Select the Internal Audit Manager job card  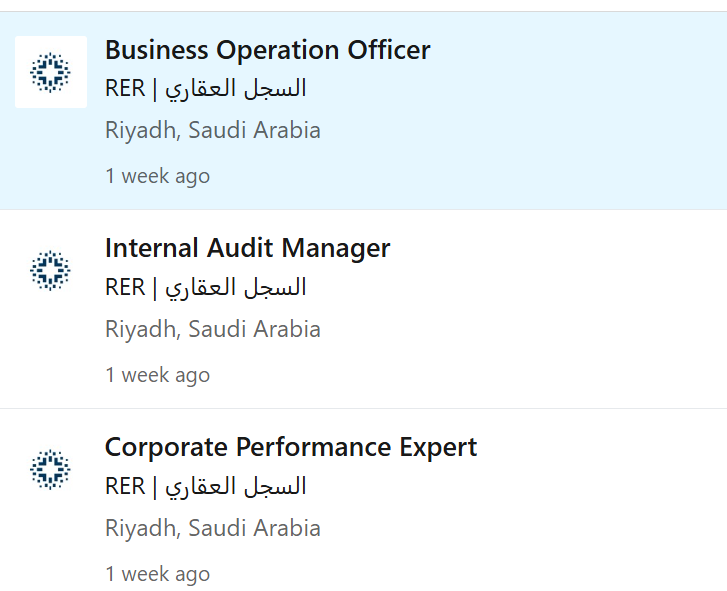(x=364, y=309)
